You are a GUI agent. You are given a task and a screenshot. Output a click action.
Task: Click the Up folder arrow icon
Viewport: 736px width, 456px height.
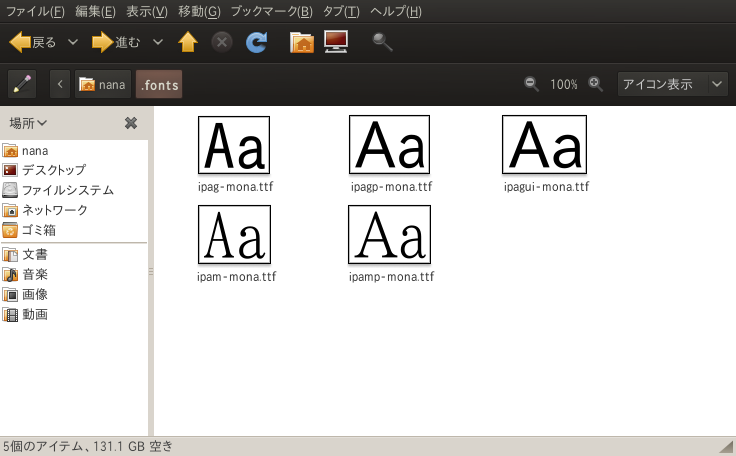click(187, 42)
